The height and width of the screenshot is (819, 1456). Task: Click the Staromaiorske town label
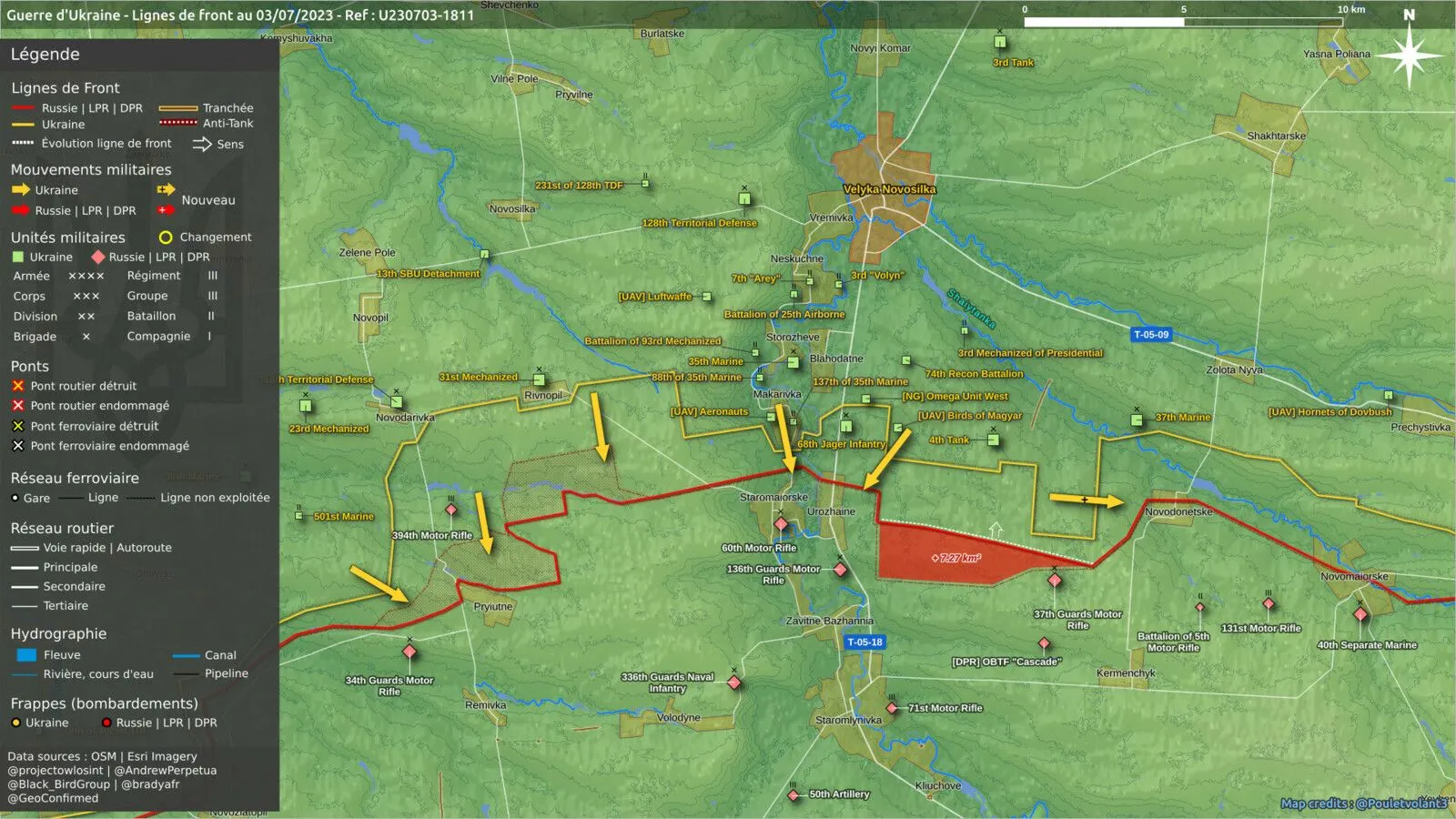click(x=773, y=498)
